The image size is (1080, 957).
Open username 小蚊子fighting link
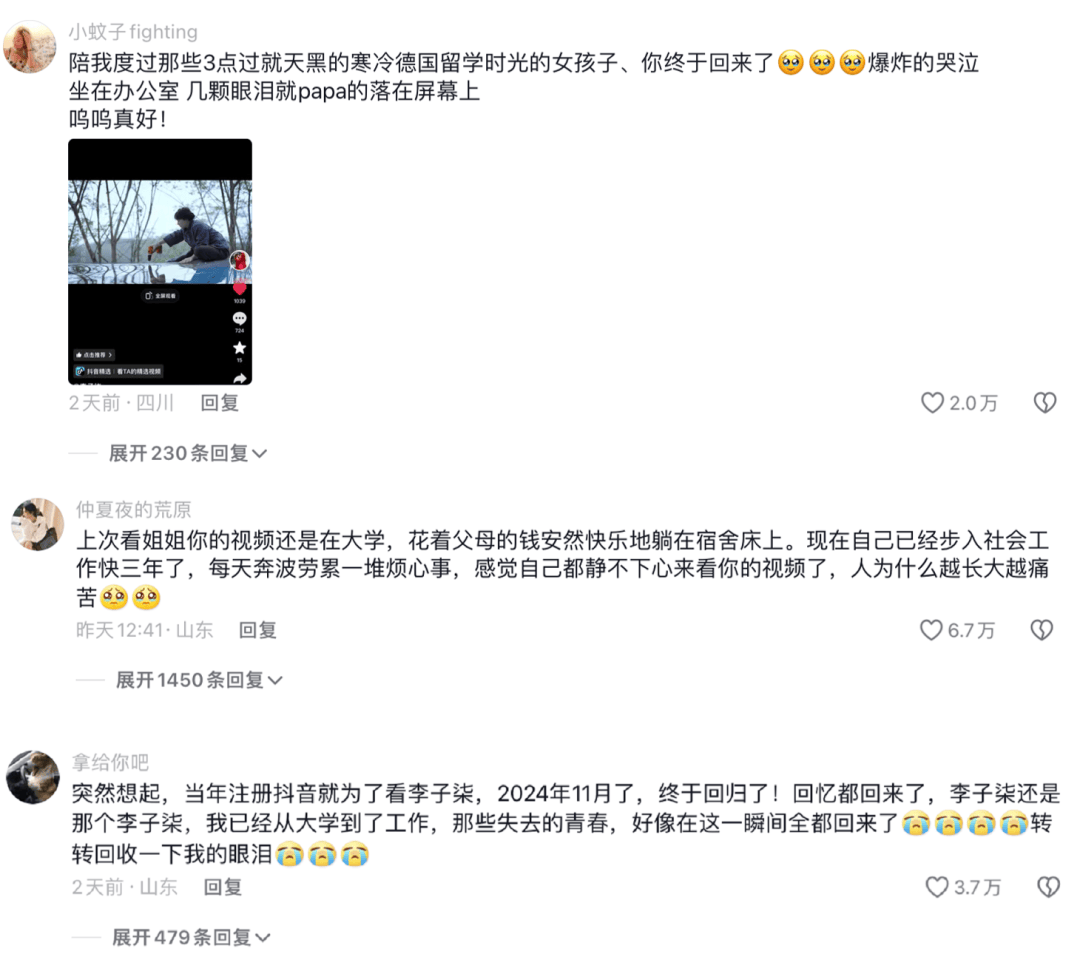click(133, 32)
